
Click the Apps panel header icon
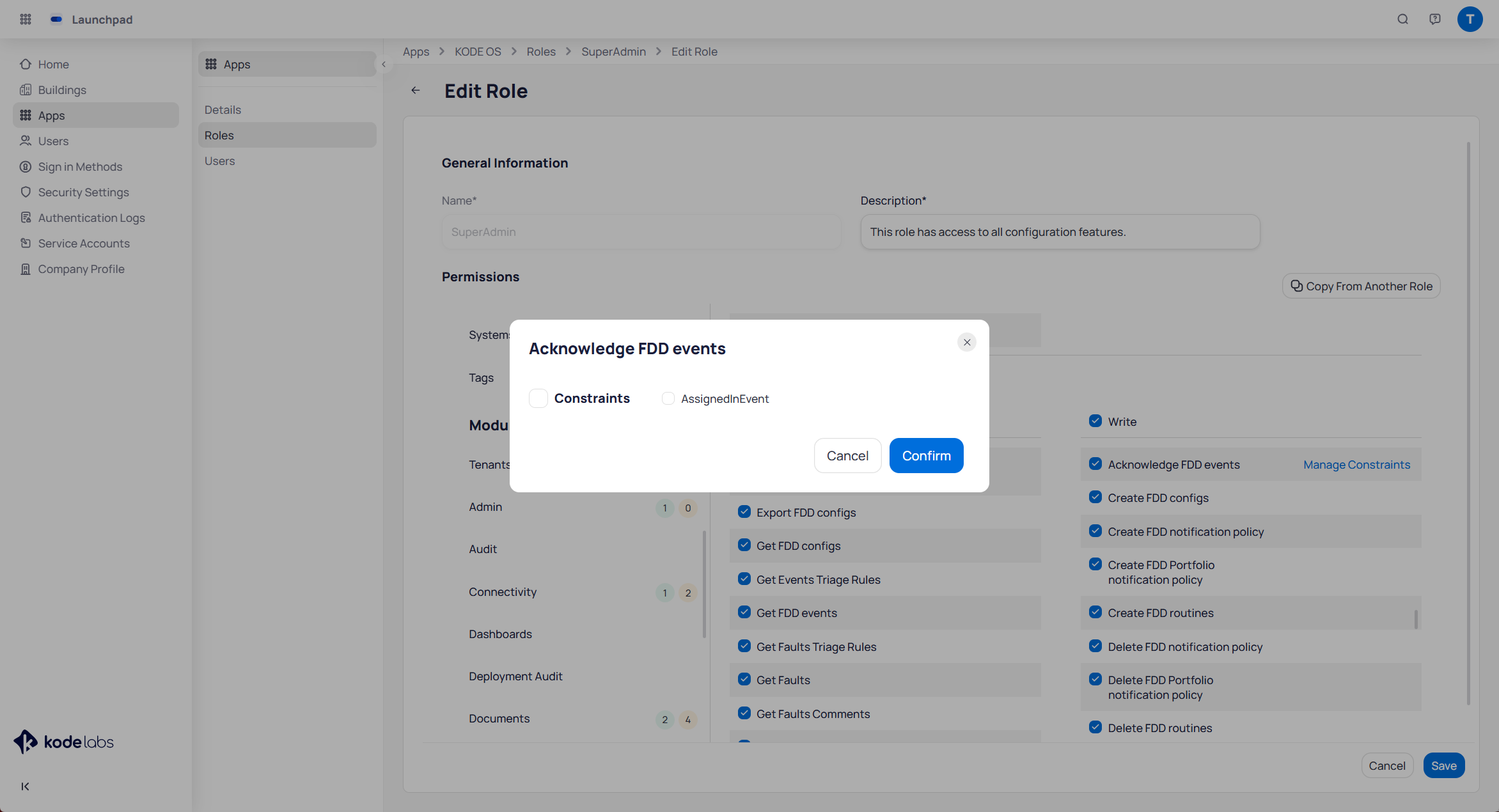[x=211, y=64]
